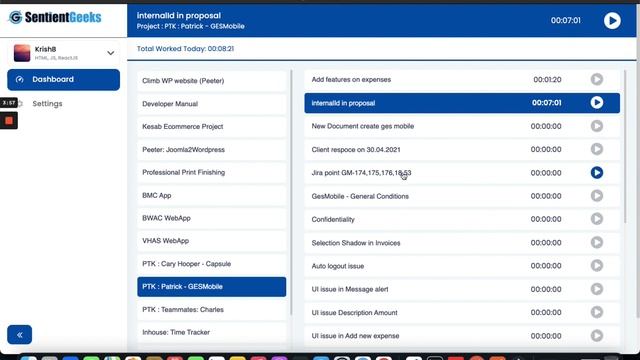Viewport: 640px width, 360px height.
Task: Click UI issue Description Amount text
Action: (354, 313)
